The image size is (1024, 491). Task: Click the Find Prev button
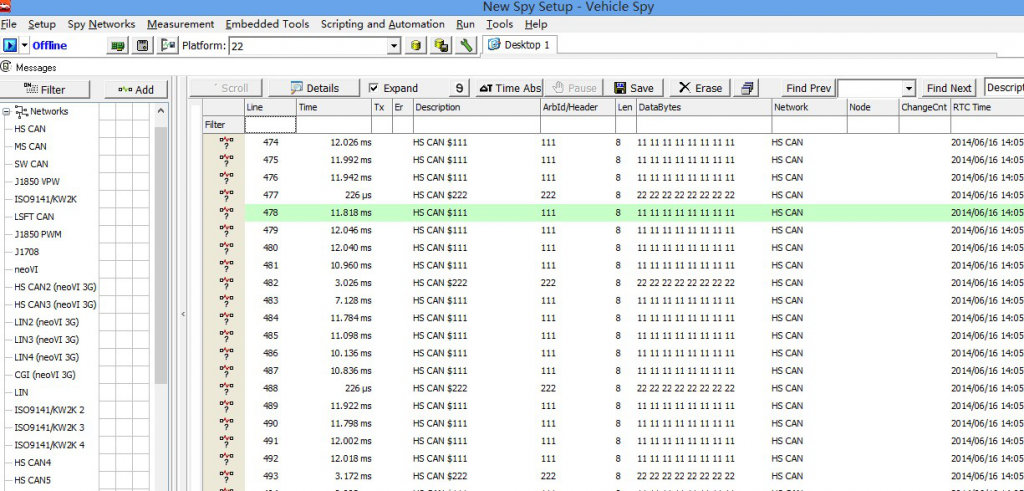pyautogui.click(x=808, y=88)
